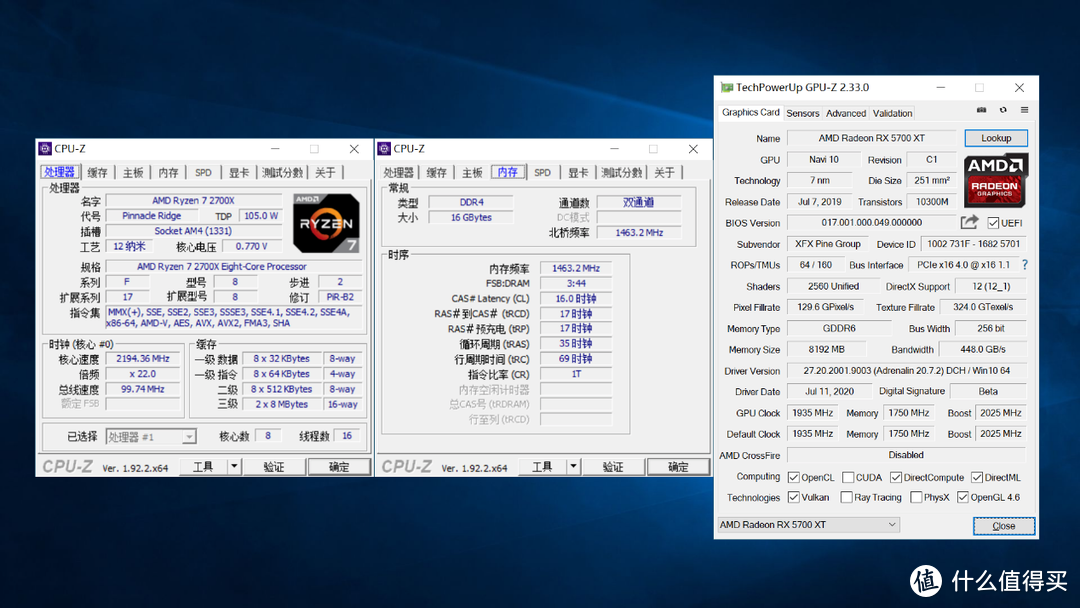Toggle the Vulkan checkbox
This screenshot has width=1080, height=608.
click(793, 497)
